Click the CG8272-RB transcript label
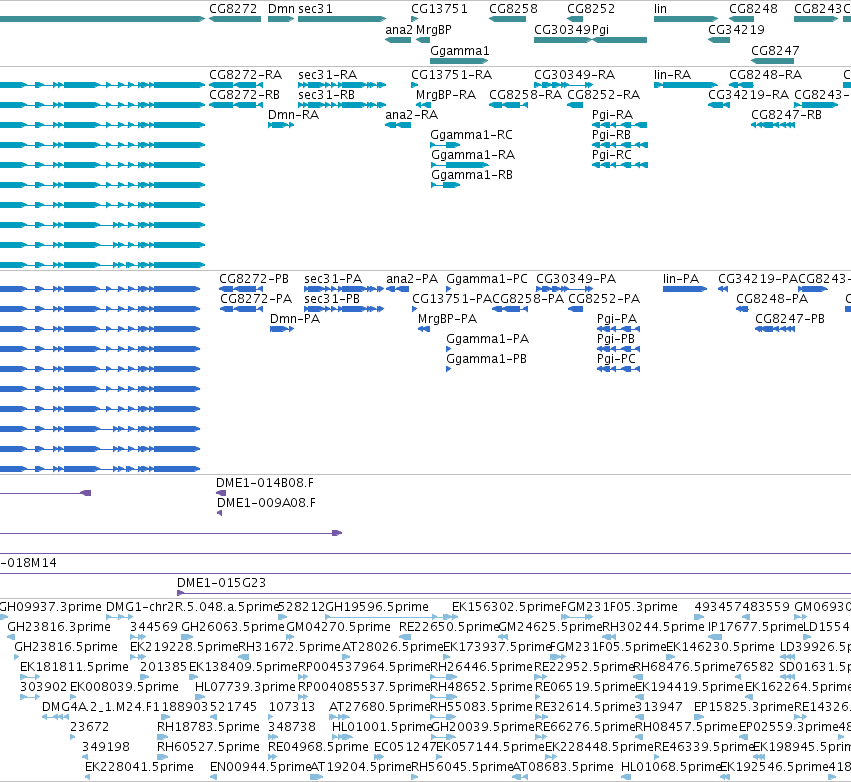The image size is (851, 782). 244,95
